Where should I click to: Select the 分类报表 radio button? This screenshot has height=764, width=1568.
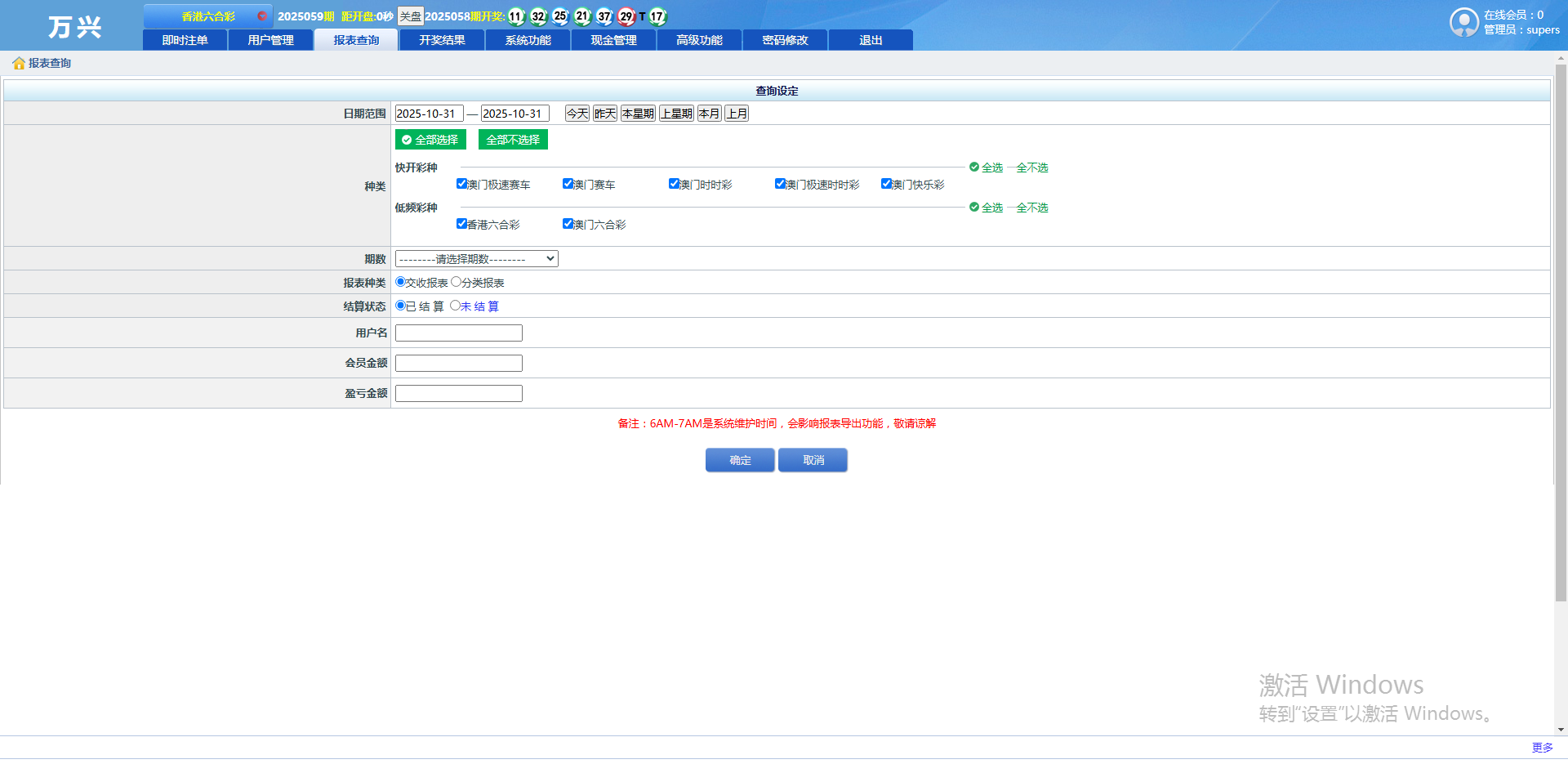(x=456, y=282)
